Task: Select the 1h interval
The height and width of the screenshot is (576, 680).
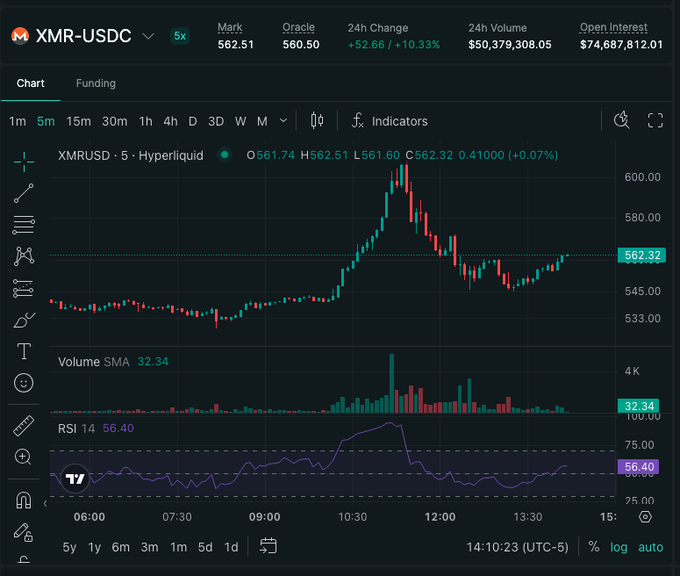Action: pyautogui.click(x=146, y=121)
